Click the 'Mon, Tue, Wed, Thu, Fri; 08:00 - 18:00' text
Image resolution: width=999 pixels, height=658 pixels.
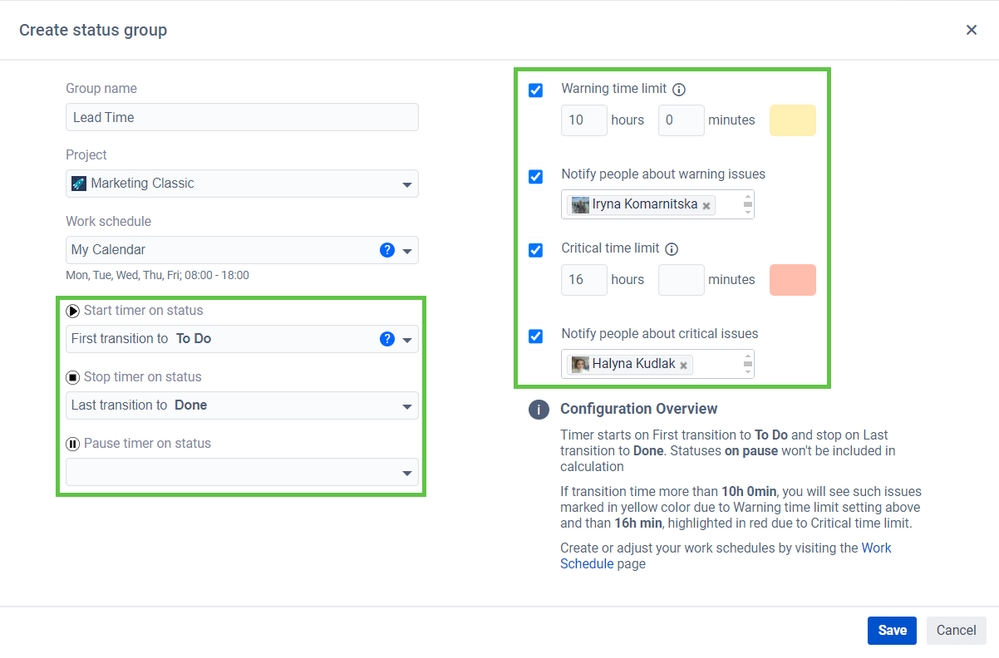[x=157, y=275]
